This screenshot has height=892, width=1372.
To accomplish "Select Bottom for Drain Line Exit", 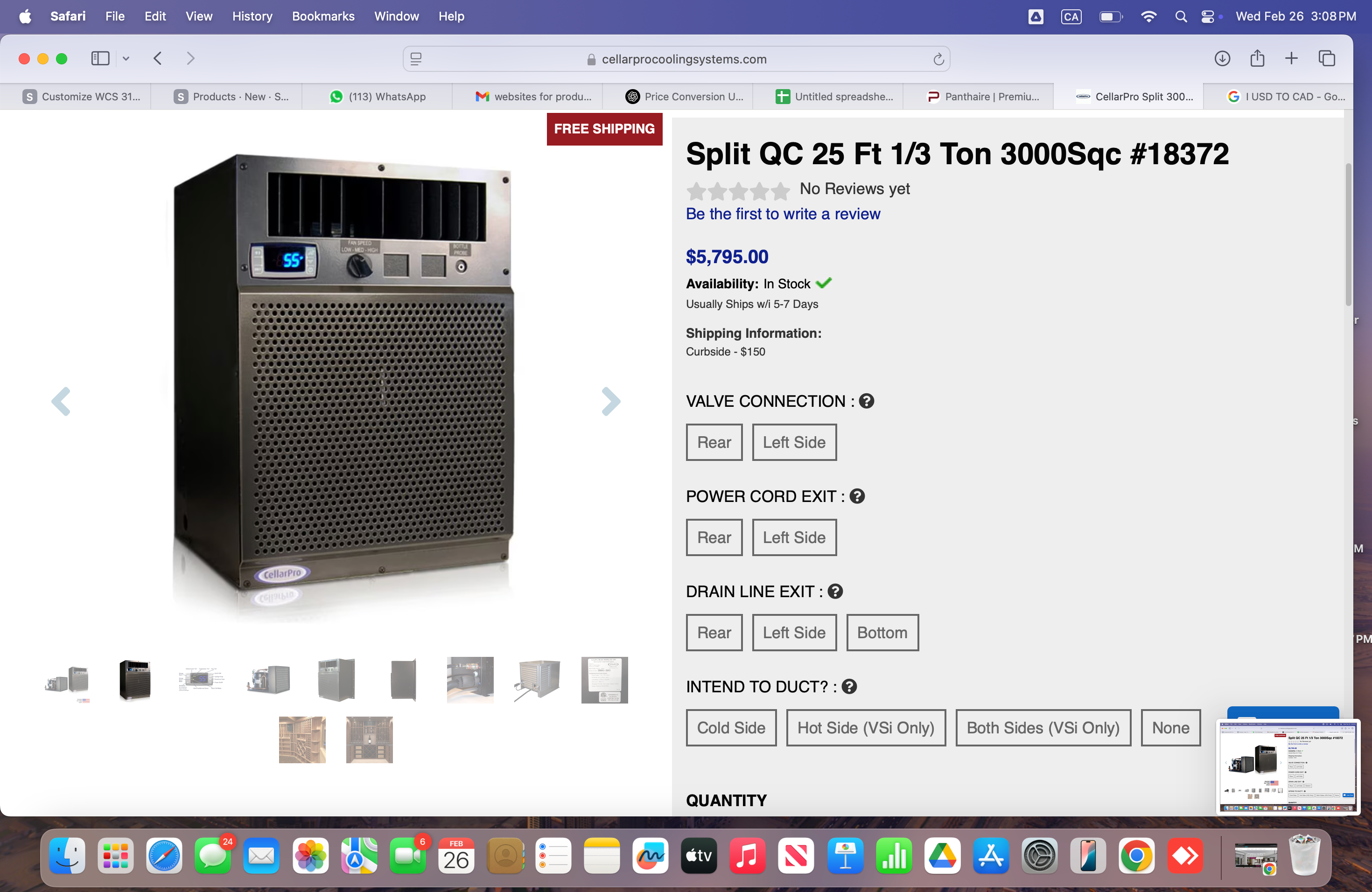I will 882,632.
